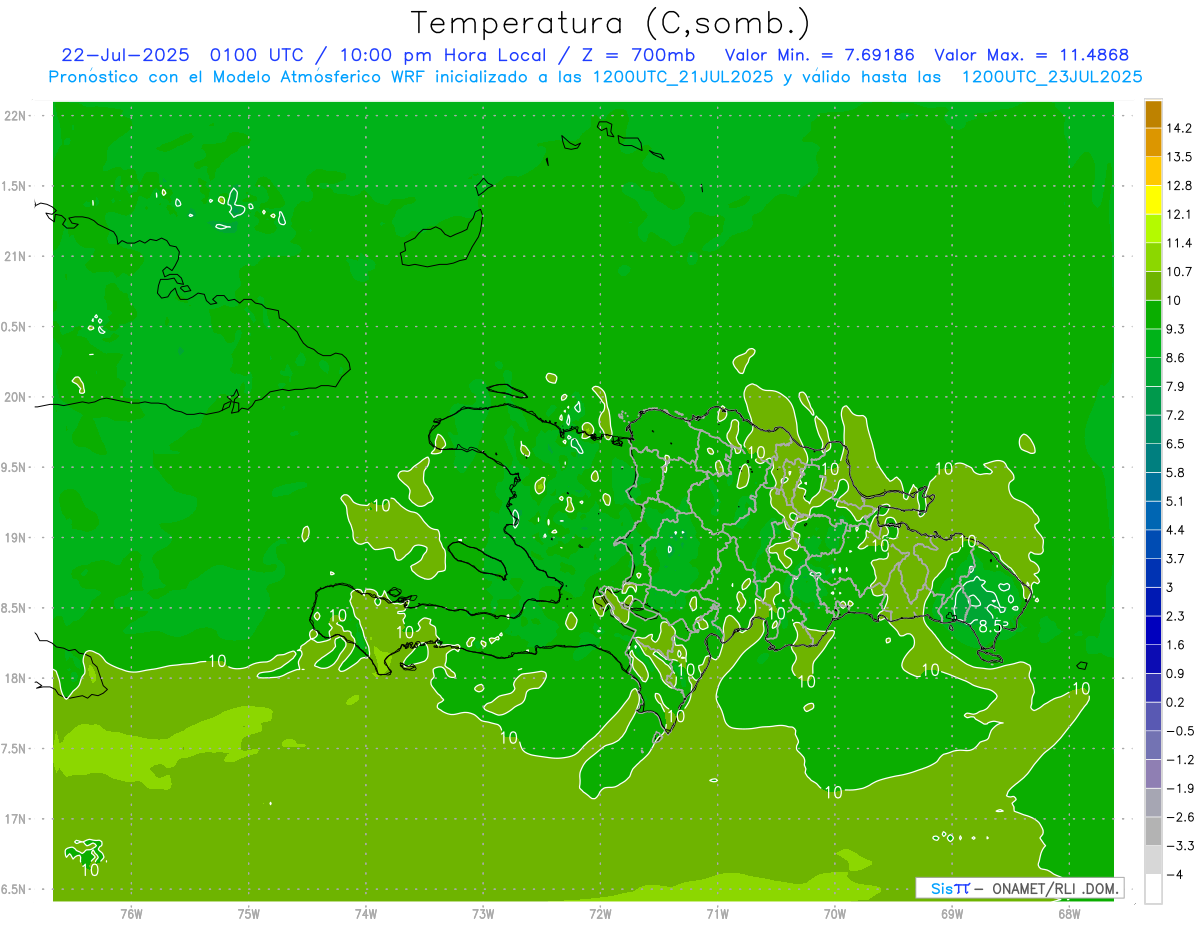This screenshot has width=1200, height=927.
Task: Click the "5.1" value on the color scale
Action: [1177, 501]
